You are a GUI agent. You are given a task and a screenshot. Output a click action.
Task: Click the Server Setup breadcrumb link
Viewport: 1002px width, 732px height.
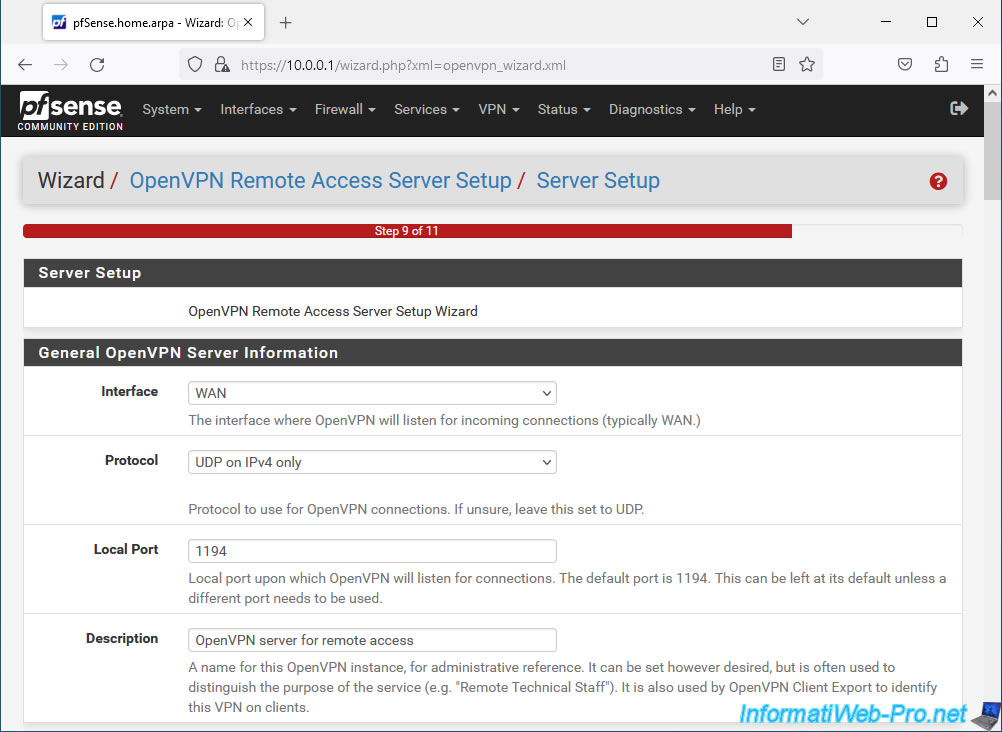click(598, 181)
